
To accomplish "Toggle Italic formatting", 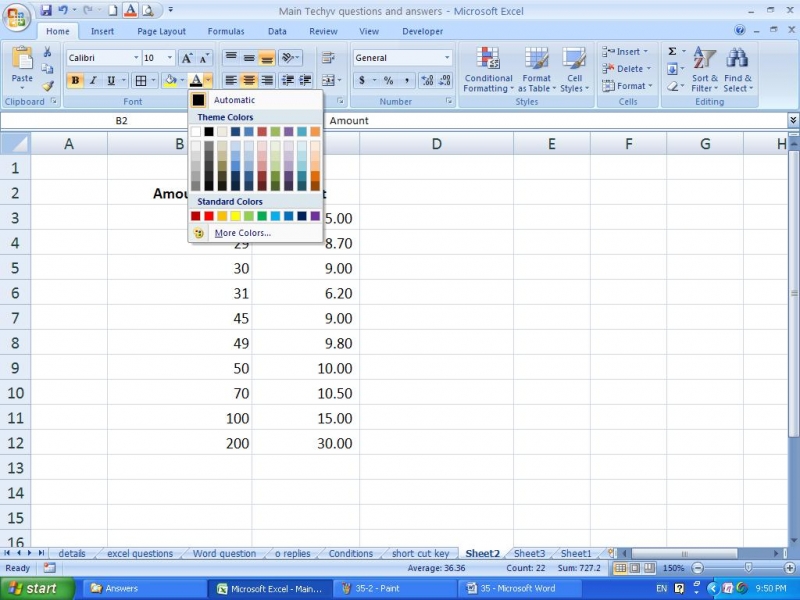I will [93, 81].
